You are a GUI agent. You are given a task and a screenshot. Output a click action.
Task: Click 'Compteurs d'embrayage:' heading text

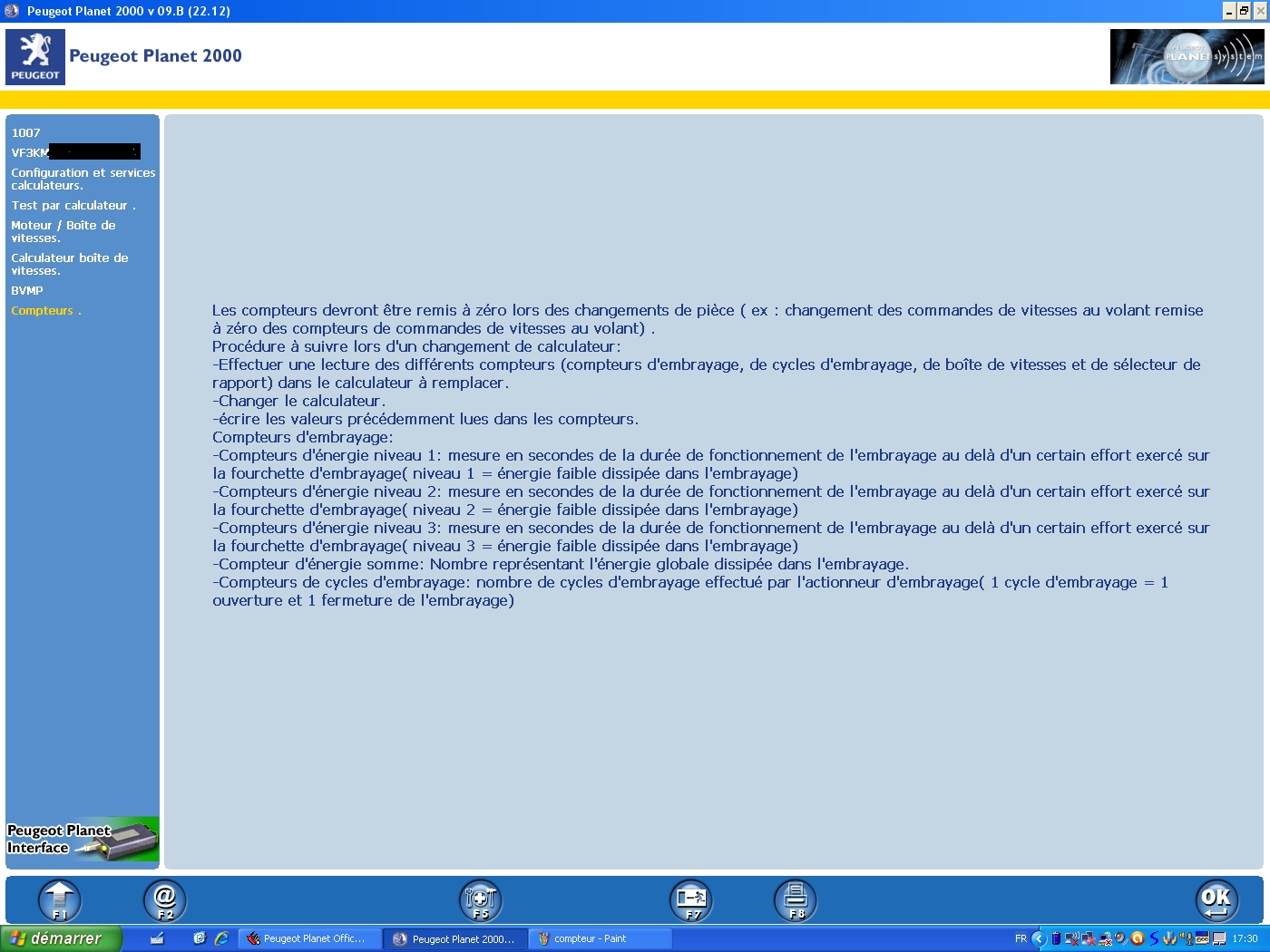click(303, 437)
